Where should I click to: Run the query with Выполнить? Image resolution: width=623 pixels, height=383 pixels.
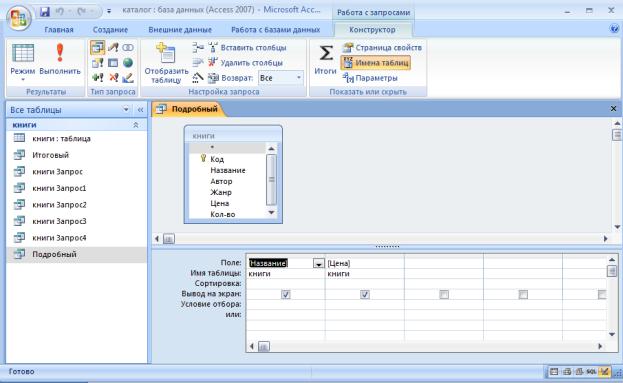[x=60, y=60]
